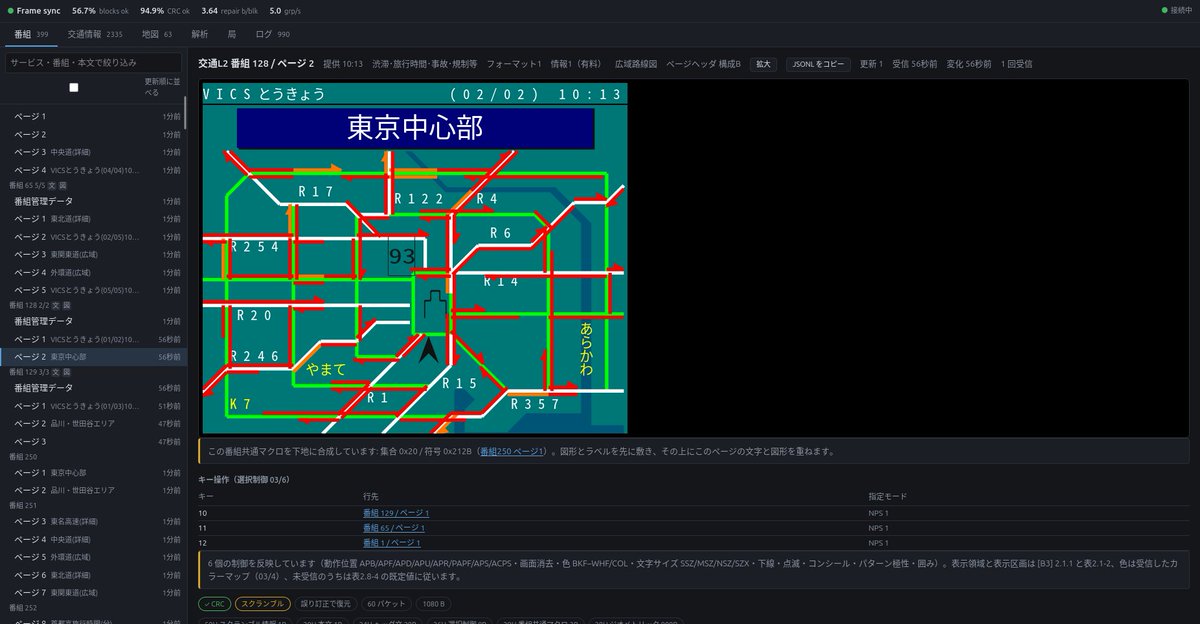Click the 93 marker on the VICS map
This screenshot has height=624, width=1200.
pos(402,257)
